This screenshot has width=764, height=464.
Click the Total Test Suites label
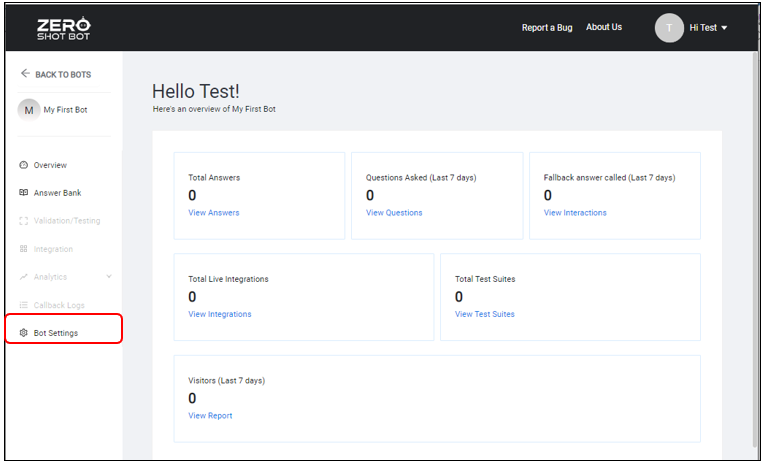(485, 279)
